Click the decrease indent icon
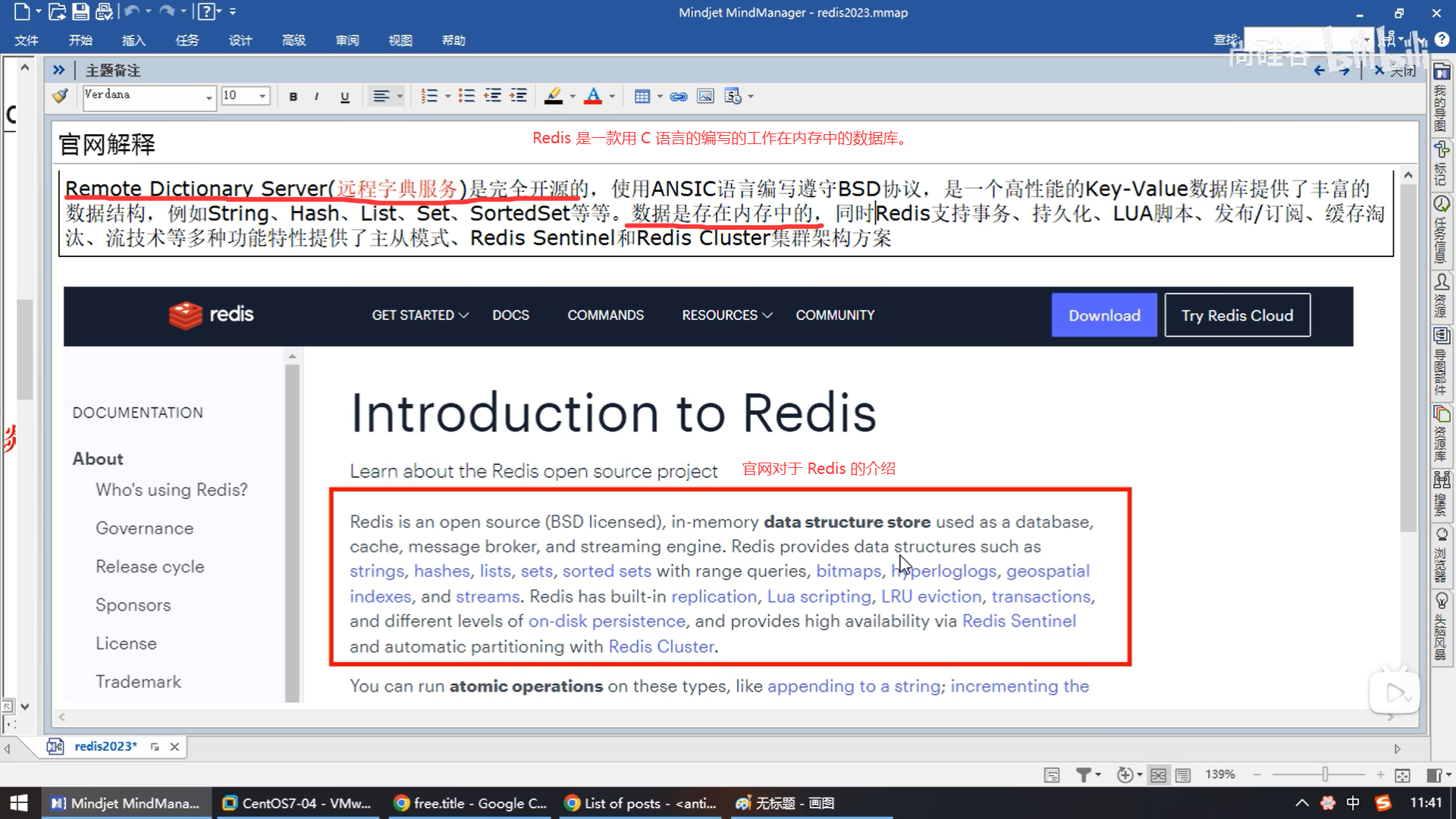Viewport: 1456px width, 819px height. [x=493, y=96]
